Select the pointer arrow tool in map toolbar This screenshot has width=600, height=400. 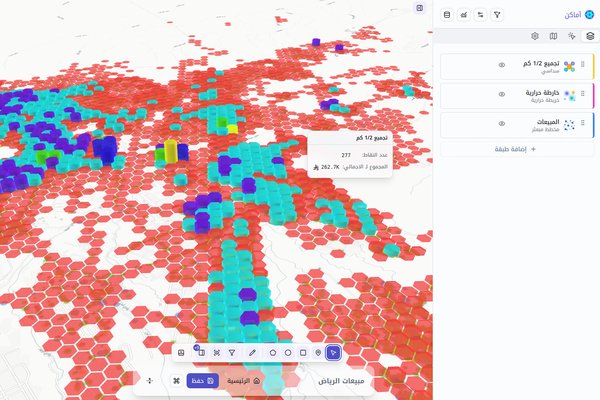point(333,353)
